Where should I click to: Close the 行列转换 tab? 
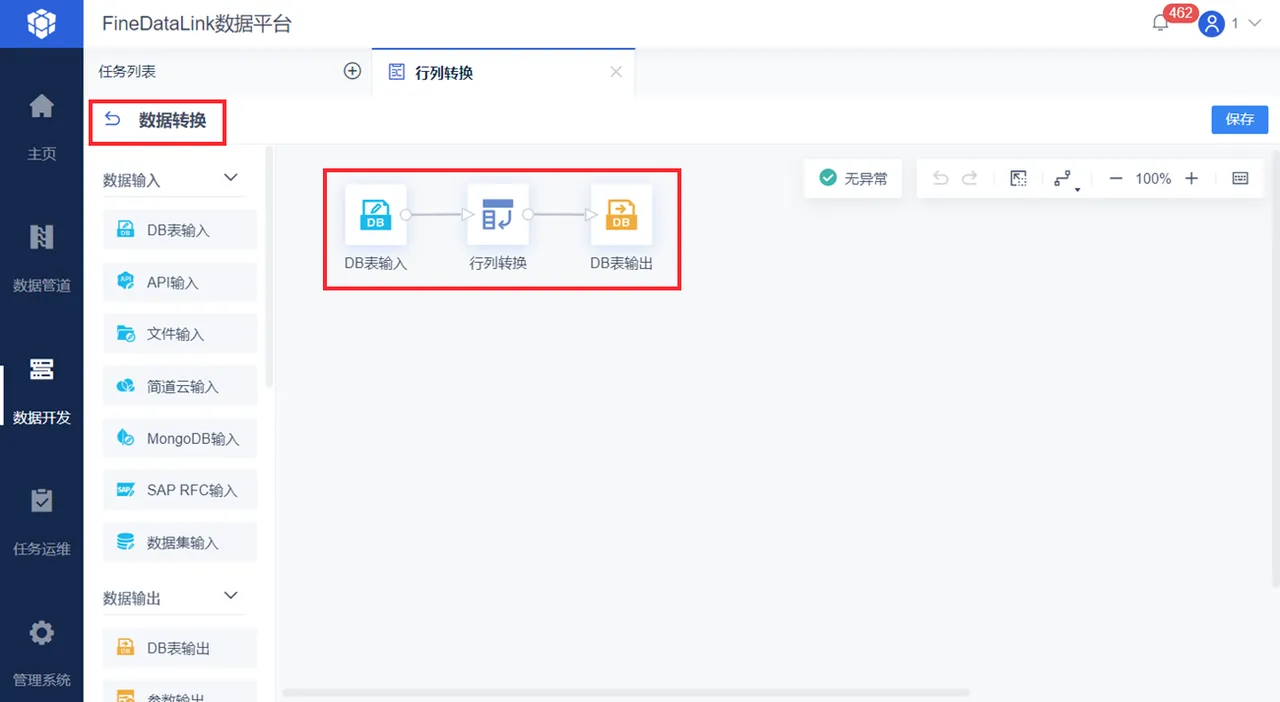(616, 72)
